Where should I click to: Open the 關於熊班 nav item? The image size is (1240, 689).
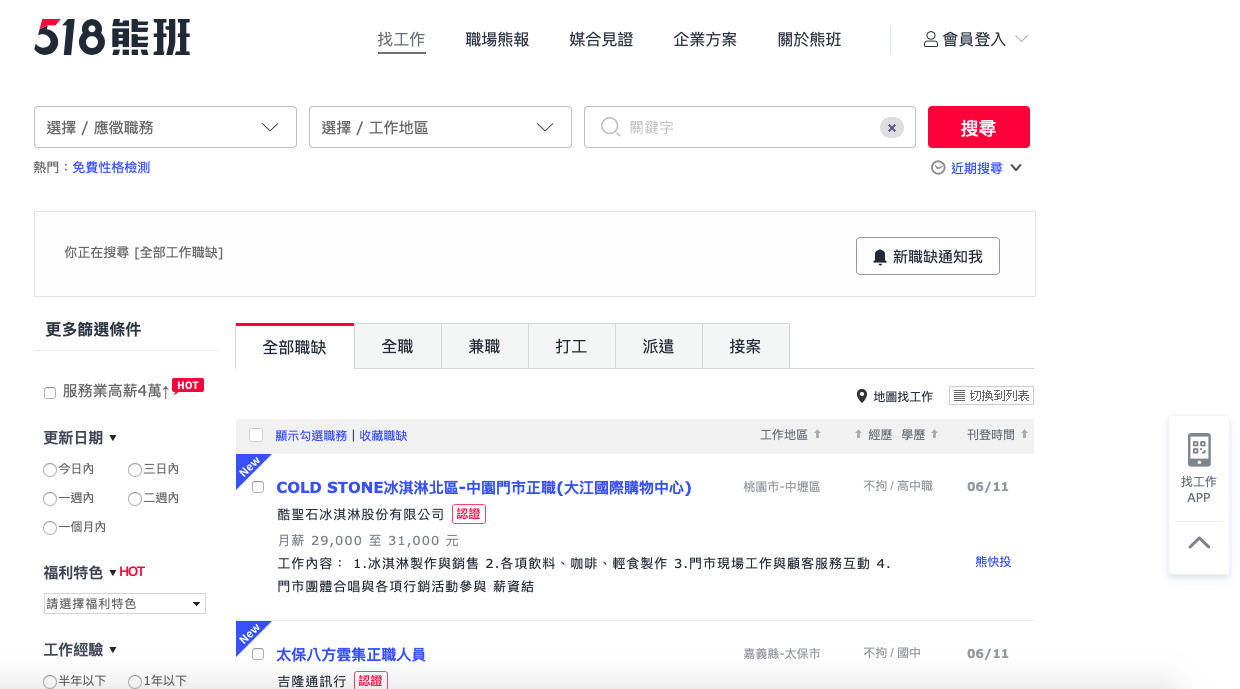[x=810, y=40]
